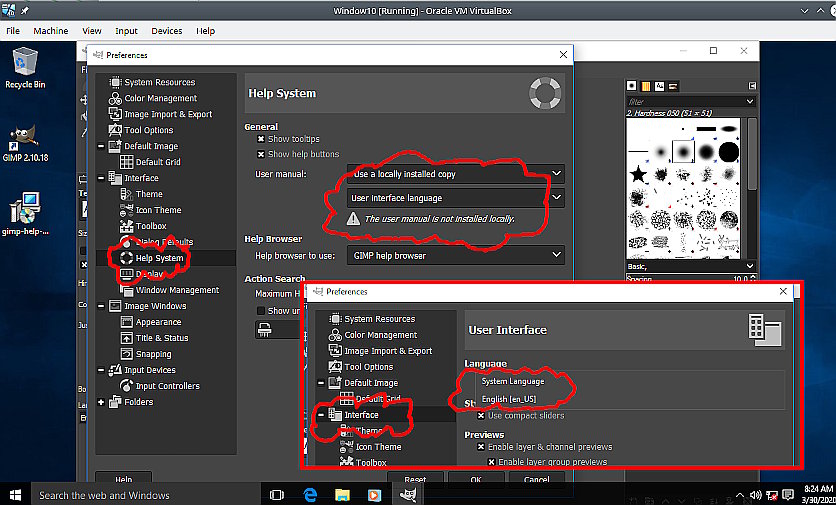Click the volume icon in the system tray

tap(755, 495)
